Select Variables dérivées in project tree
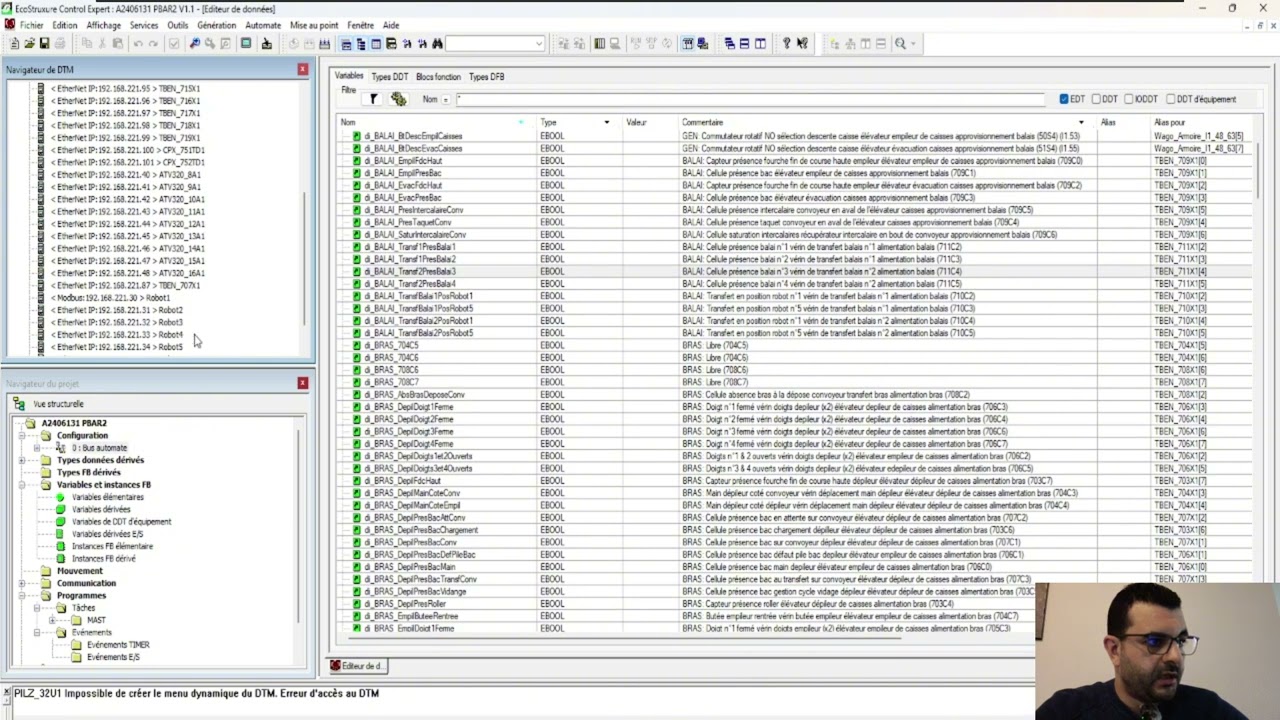The height and width of the screenshot is (720, 1280). click(x=101, y=510)
